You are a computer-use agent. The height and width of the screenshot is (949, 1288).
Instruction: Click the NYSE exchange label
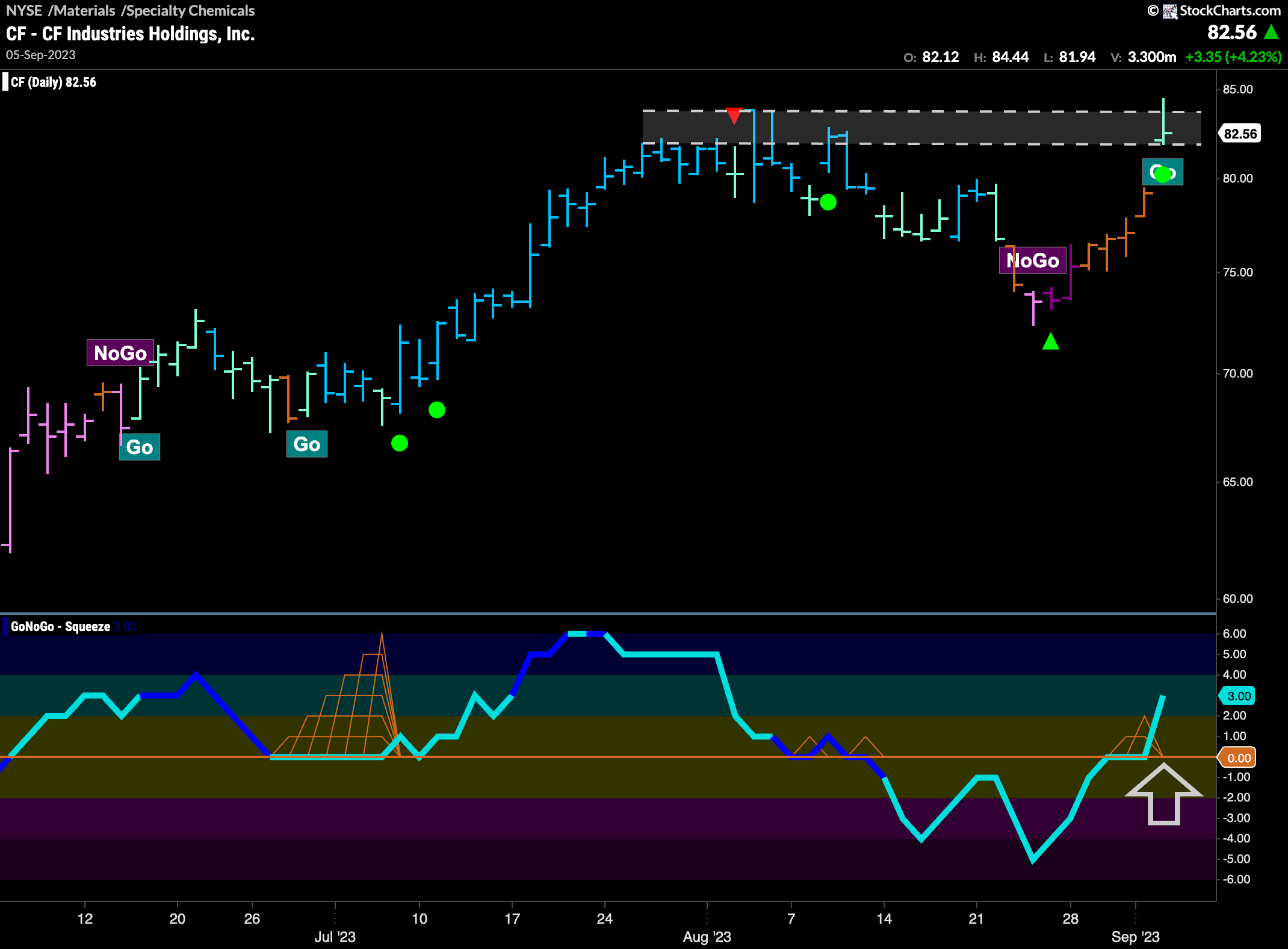(x=24, y=10)
